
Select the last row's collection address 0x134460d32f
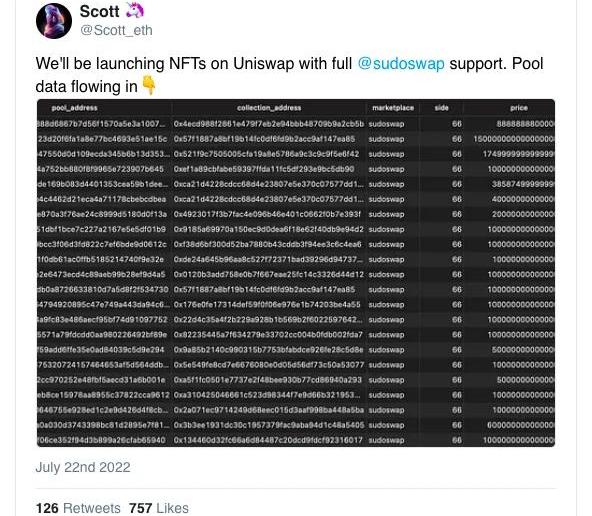coord(268,440)
